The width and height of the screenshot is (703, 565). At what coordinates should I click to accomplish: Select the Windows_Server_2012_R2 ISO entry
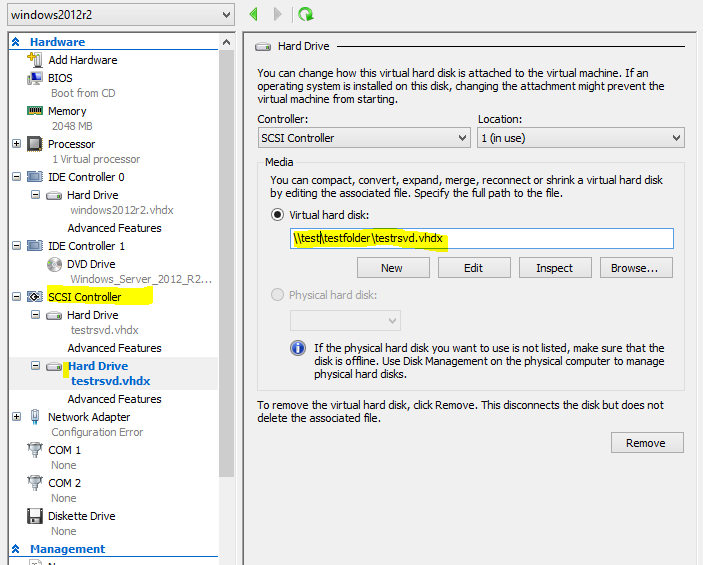tap(141, 279)
